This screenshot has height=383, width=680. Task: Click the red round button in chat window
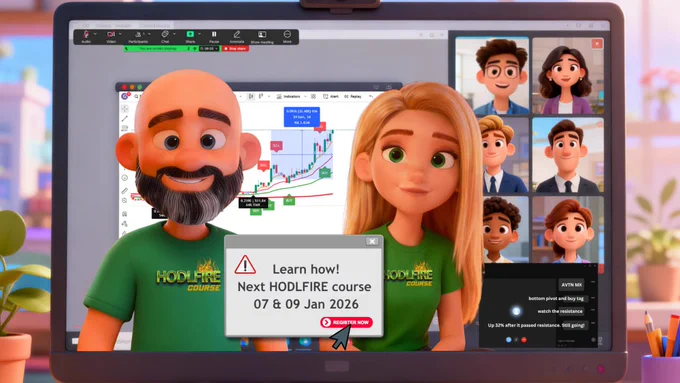pos(524,340)
